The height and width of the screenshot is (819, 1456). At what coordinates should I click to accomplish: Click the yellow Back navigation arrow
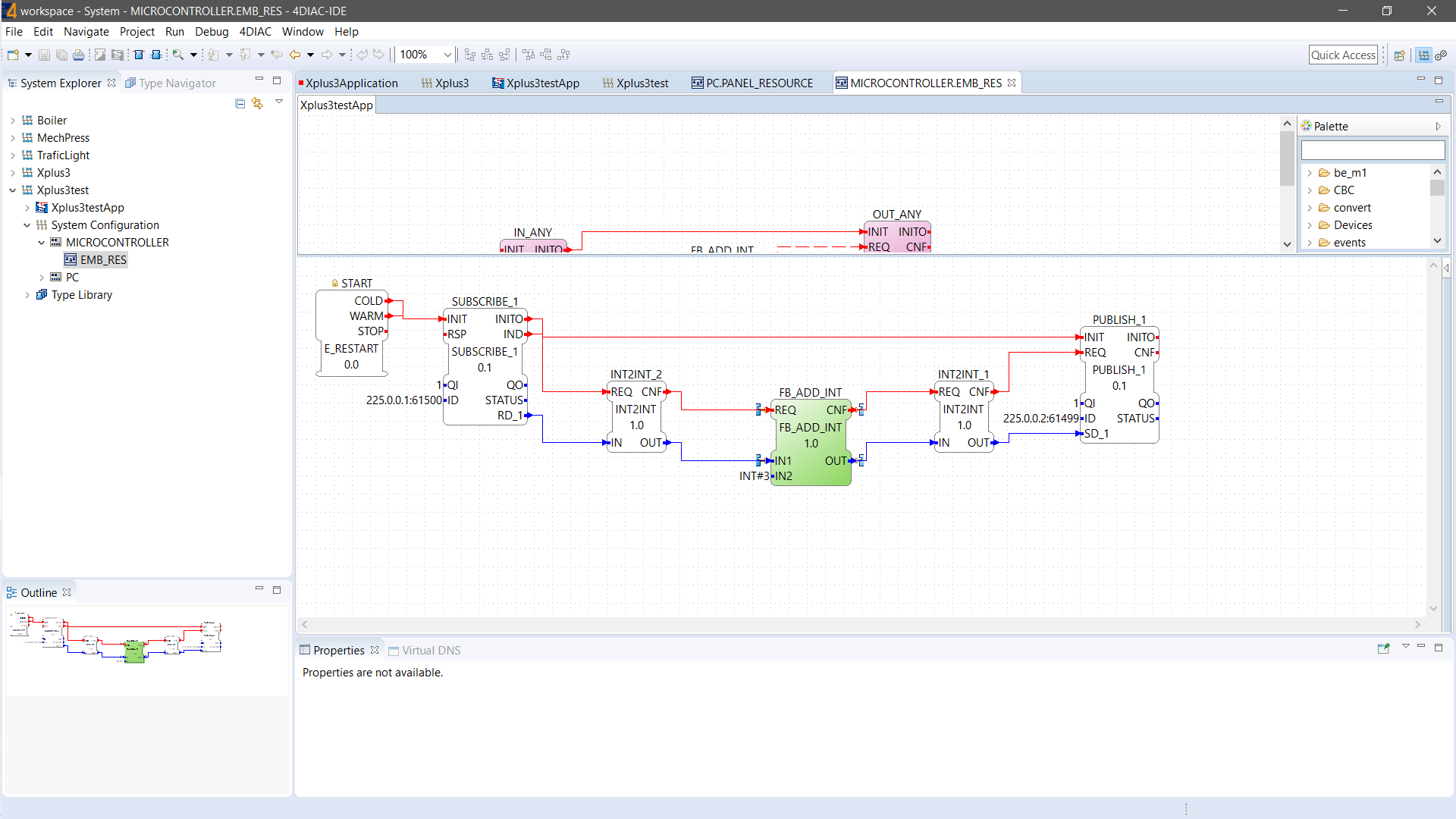click(x=295, y=55)
